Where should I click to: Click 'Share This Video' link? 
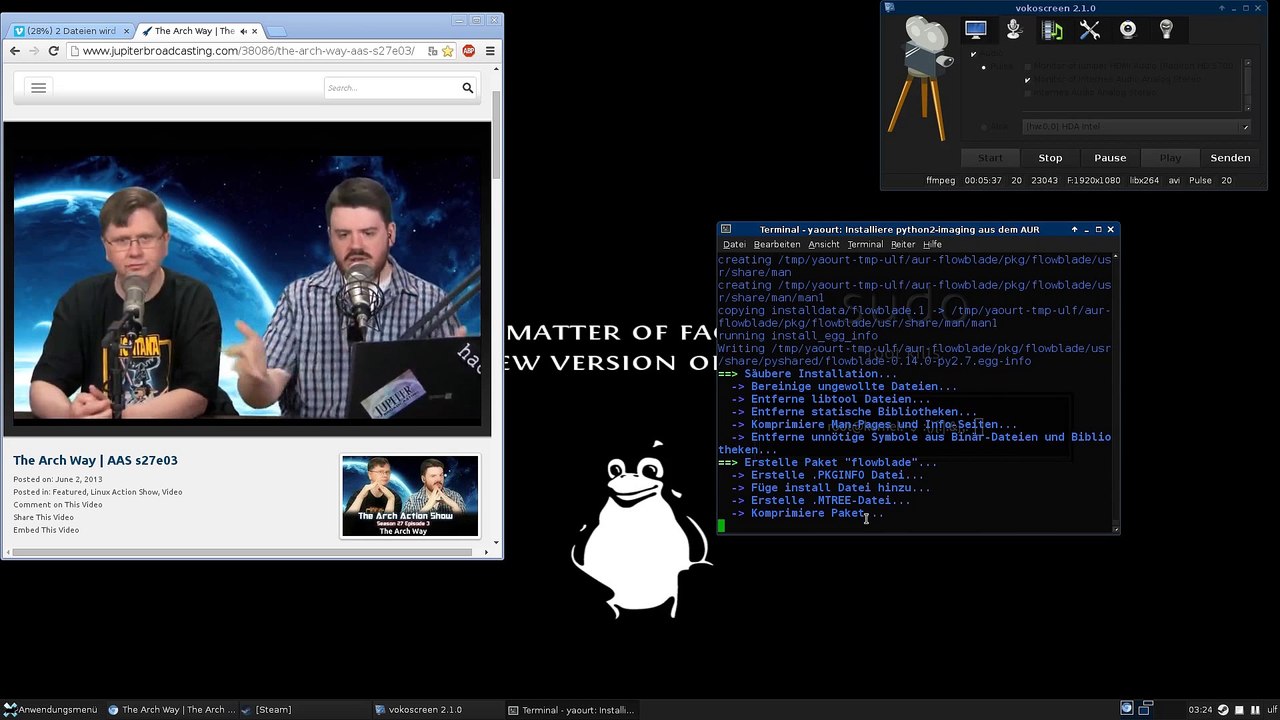click(x=43, y=517)
